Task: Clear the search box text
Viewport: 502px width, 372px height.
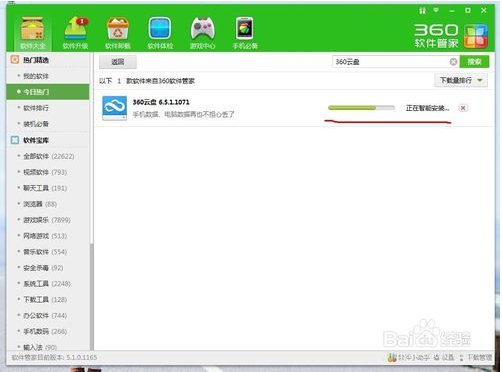Action: [x=453, y=62]
